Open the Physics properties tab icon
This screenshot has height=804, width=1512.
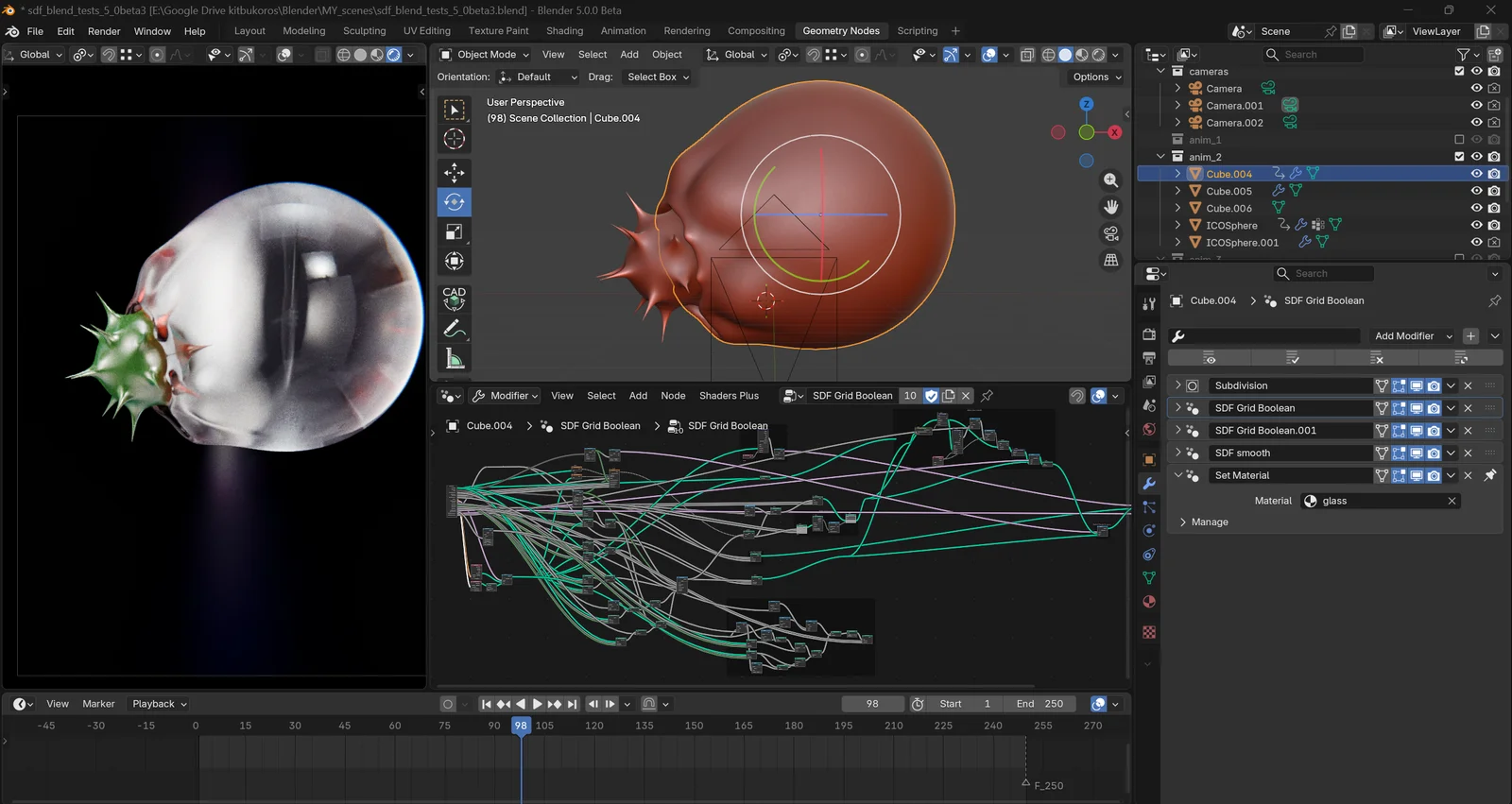[1149, 531]
